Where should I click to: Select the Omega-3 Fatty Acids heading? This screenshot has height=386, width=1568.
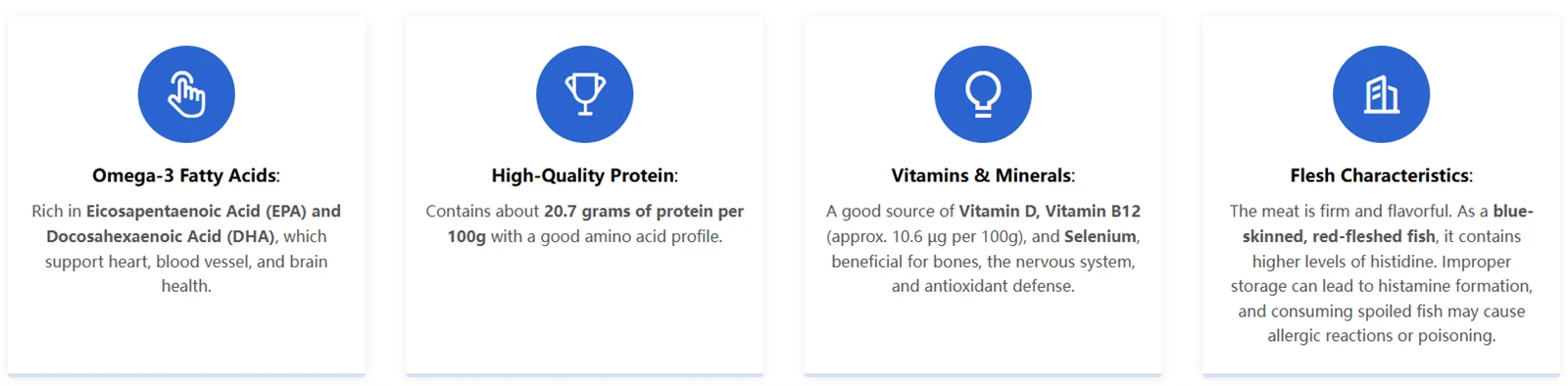point(186,175)
